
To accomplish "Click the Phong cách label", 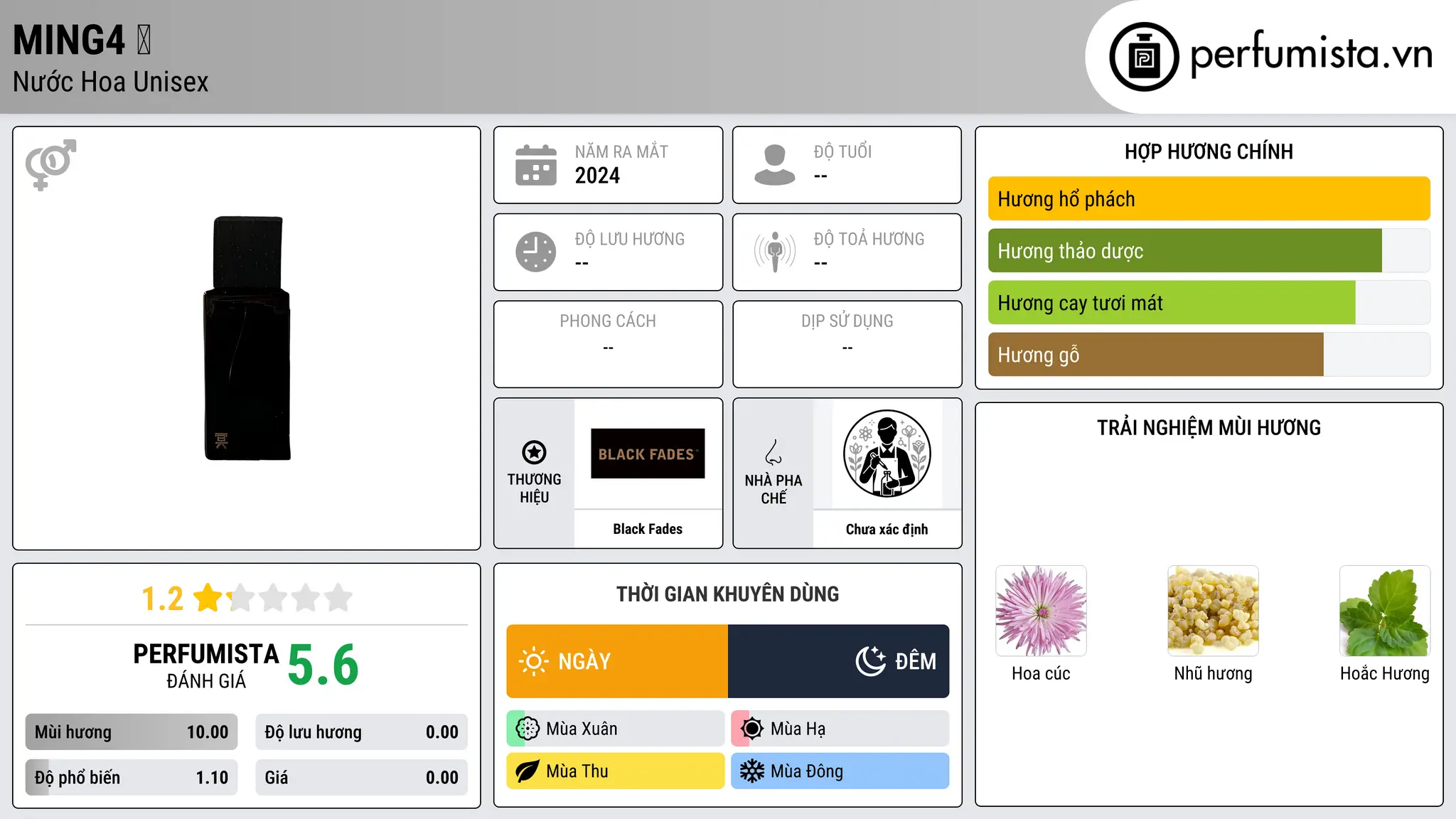I will (x=608, y=321).
